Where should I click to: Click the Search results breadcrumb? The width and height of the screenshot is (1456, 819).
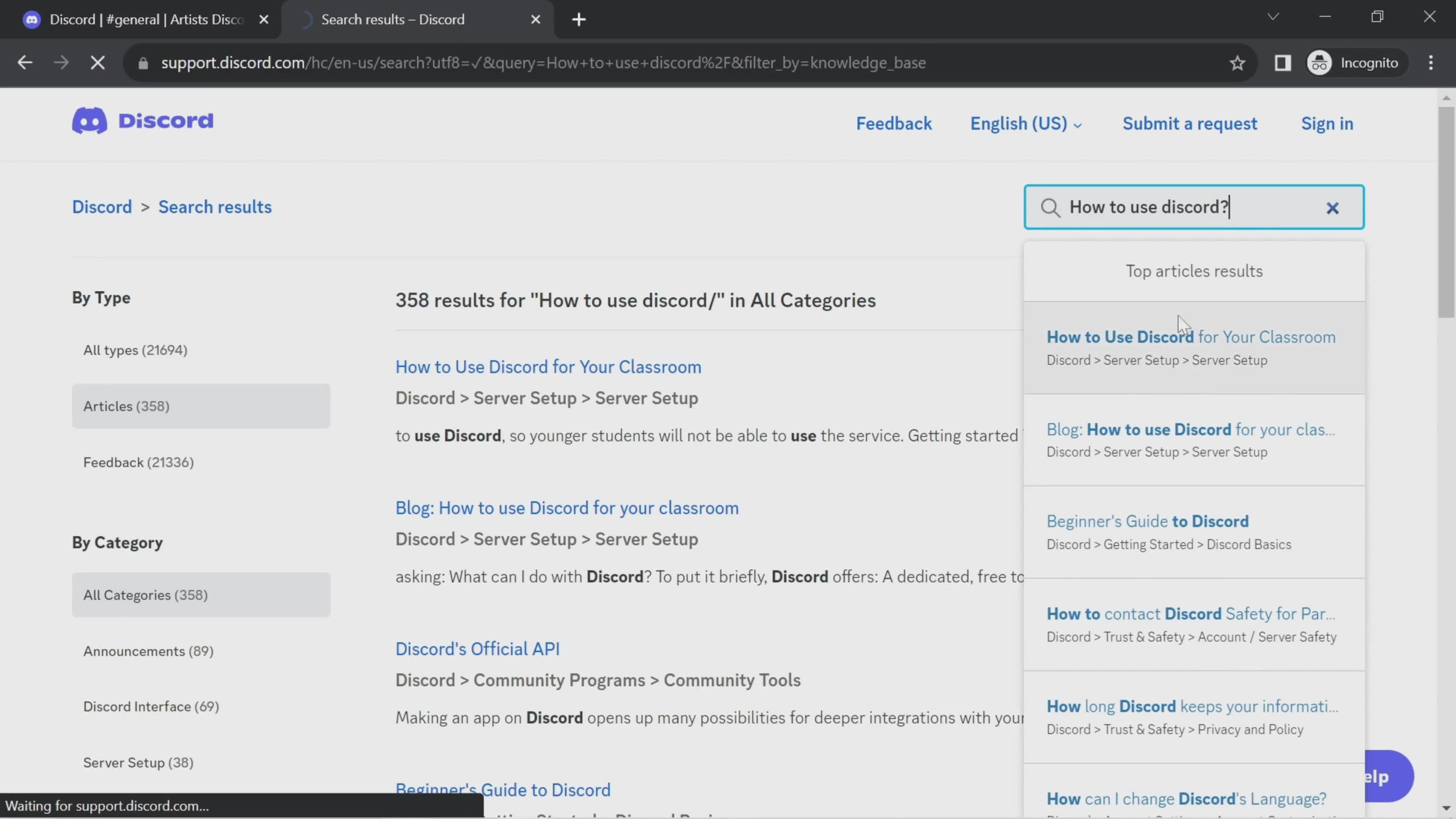click(x=215, y=207)
